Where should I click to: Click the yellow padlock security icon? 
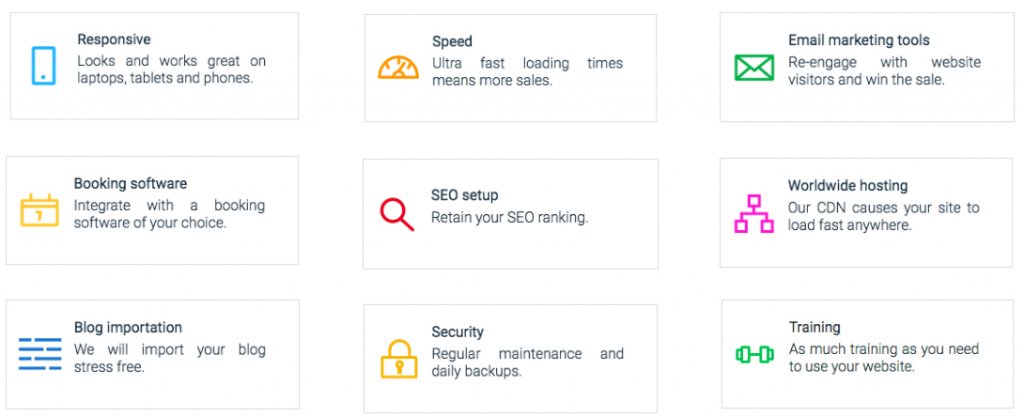click(x=398, y=359)
